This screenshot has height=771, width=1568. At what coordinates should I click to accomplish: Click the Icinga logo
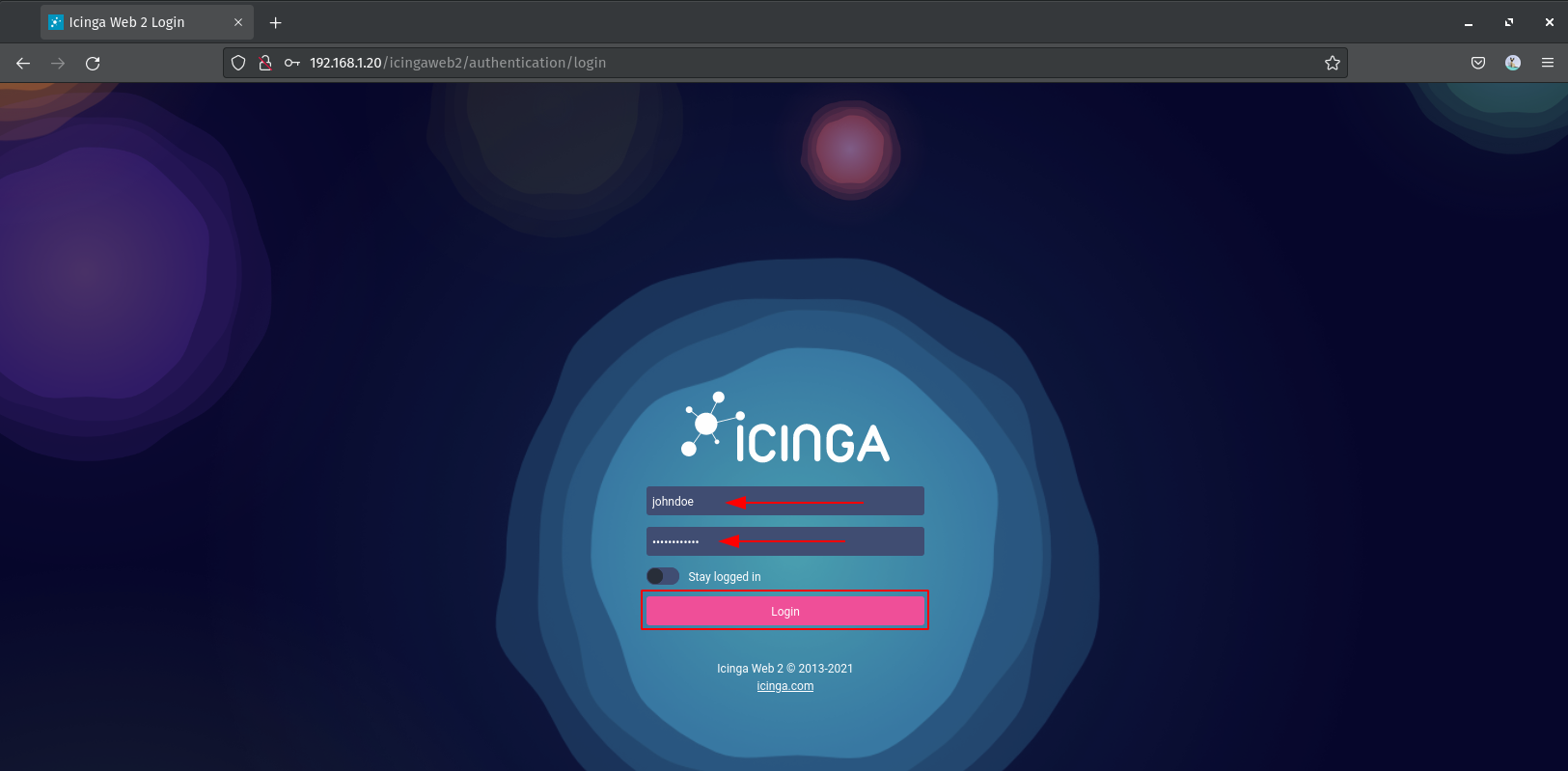click(x=784, y=427)
